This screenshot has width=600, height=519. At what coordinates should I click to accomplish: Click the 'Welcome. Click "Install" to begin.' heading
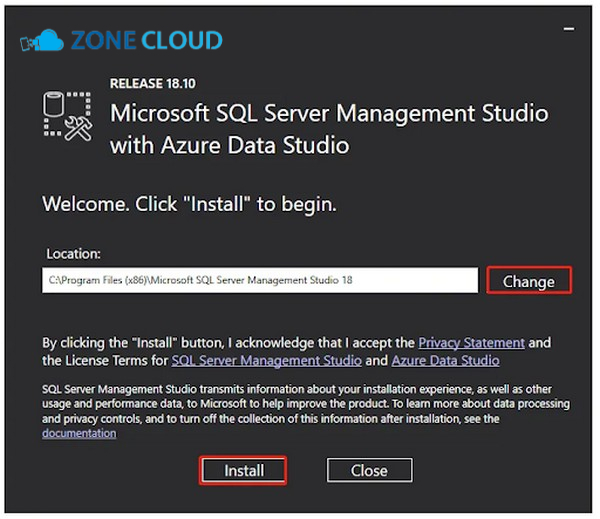pyautogui.click(x=189, y=204)
